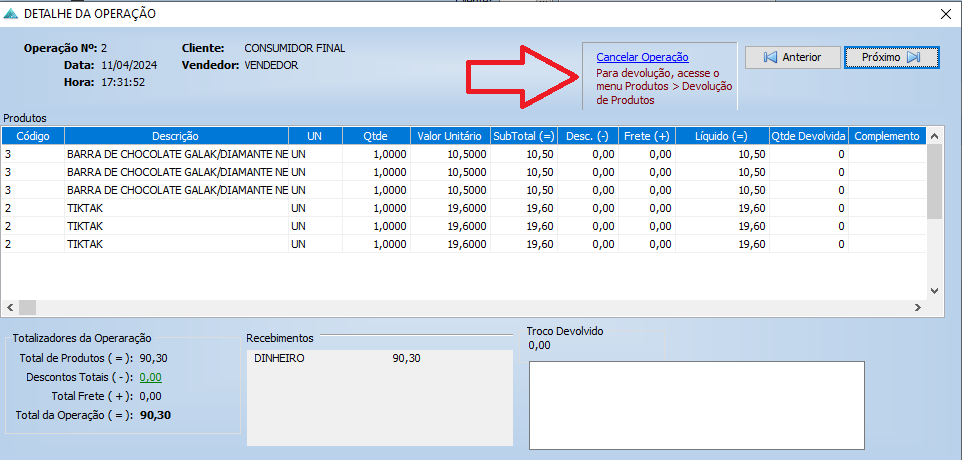Click the Desc. (-) column header
962x460 pixels.
click(588, 136)
